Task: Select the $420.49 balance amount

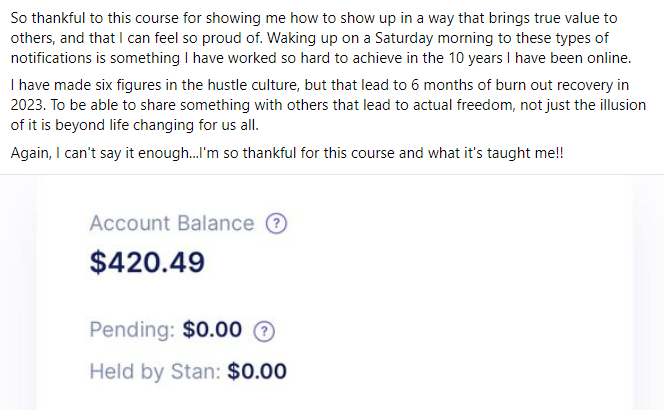Action: 147,262
